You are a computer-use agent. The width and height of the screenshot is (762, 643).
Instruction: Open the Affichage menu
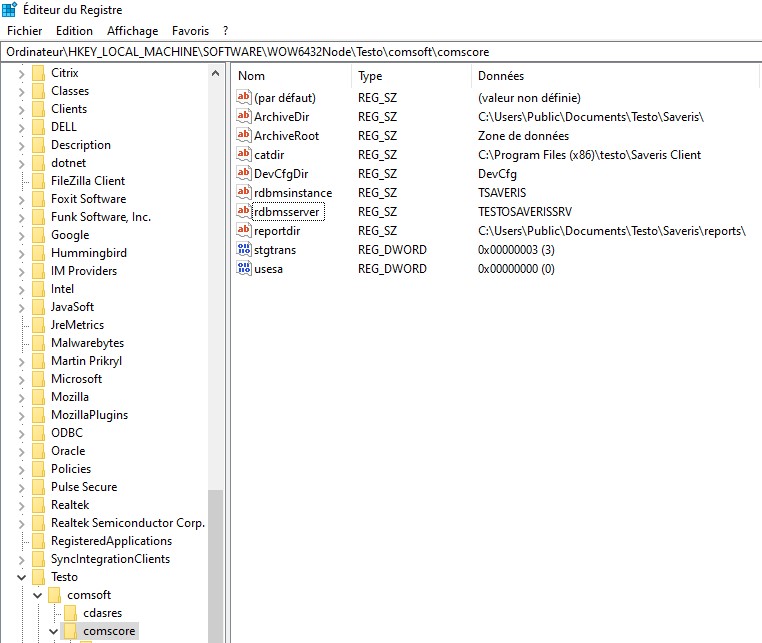point(132,31)
